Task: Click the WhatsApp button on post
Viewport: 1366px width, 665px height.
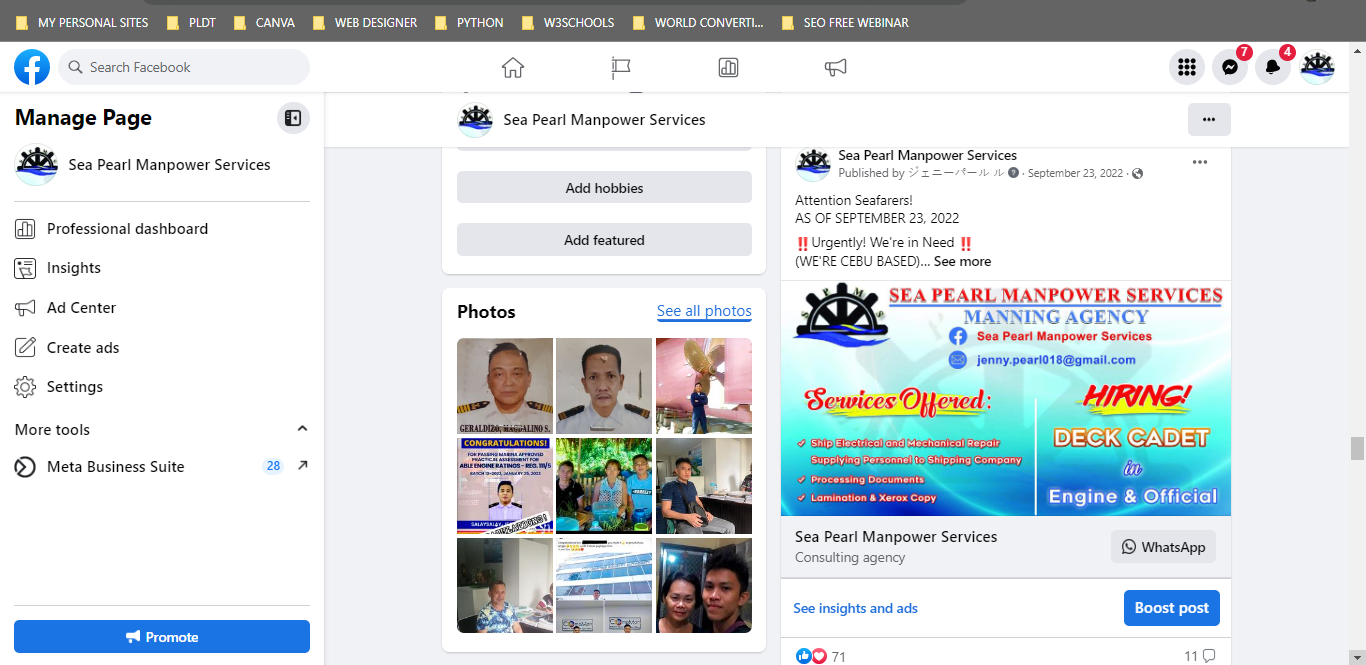Action: pos(1163,547)
